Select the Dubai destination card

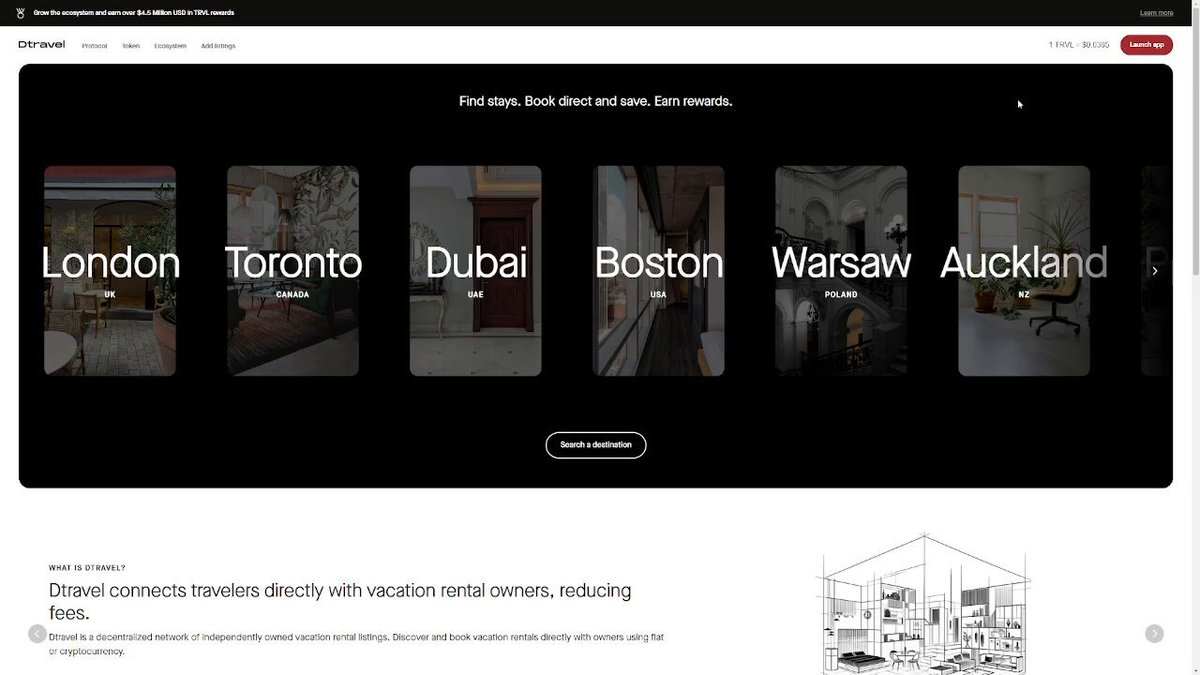coord(476,271)
